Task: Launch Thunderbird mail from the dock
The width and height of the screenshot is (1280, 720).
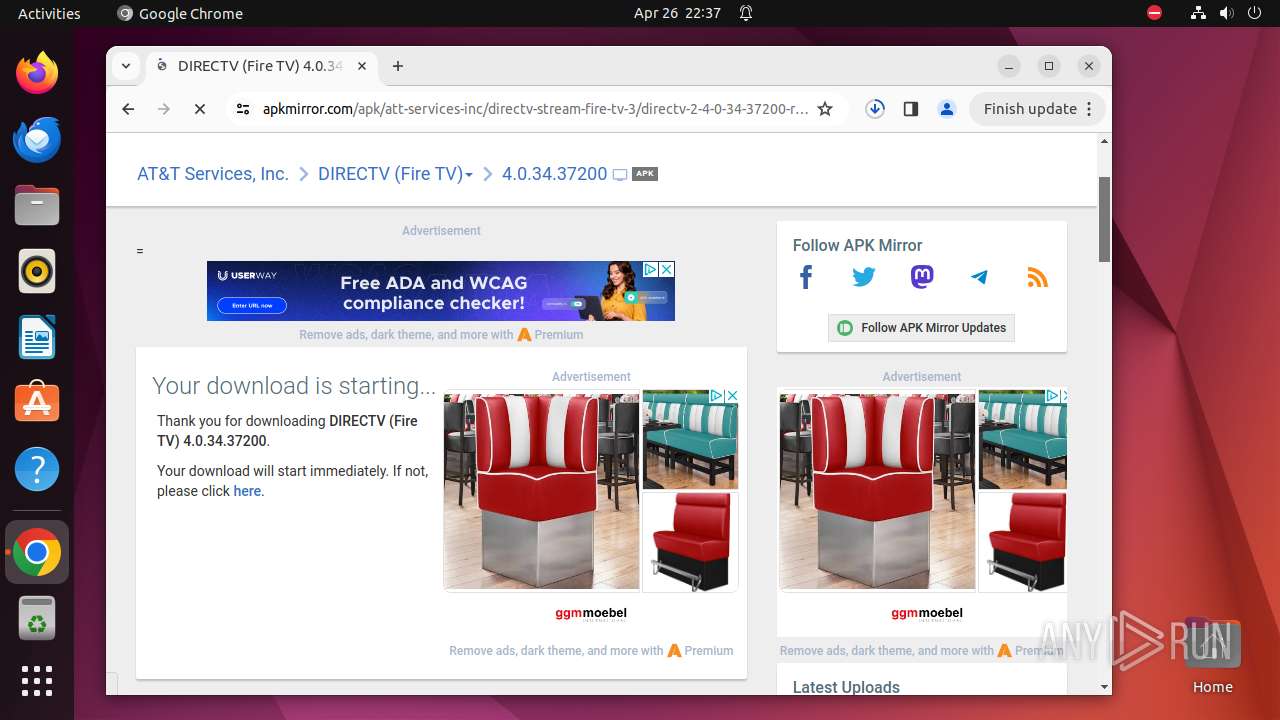Action: 37,139
